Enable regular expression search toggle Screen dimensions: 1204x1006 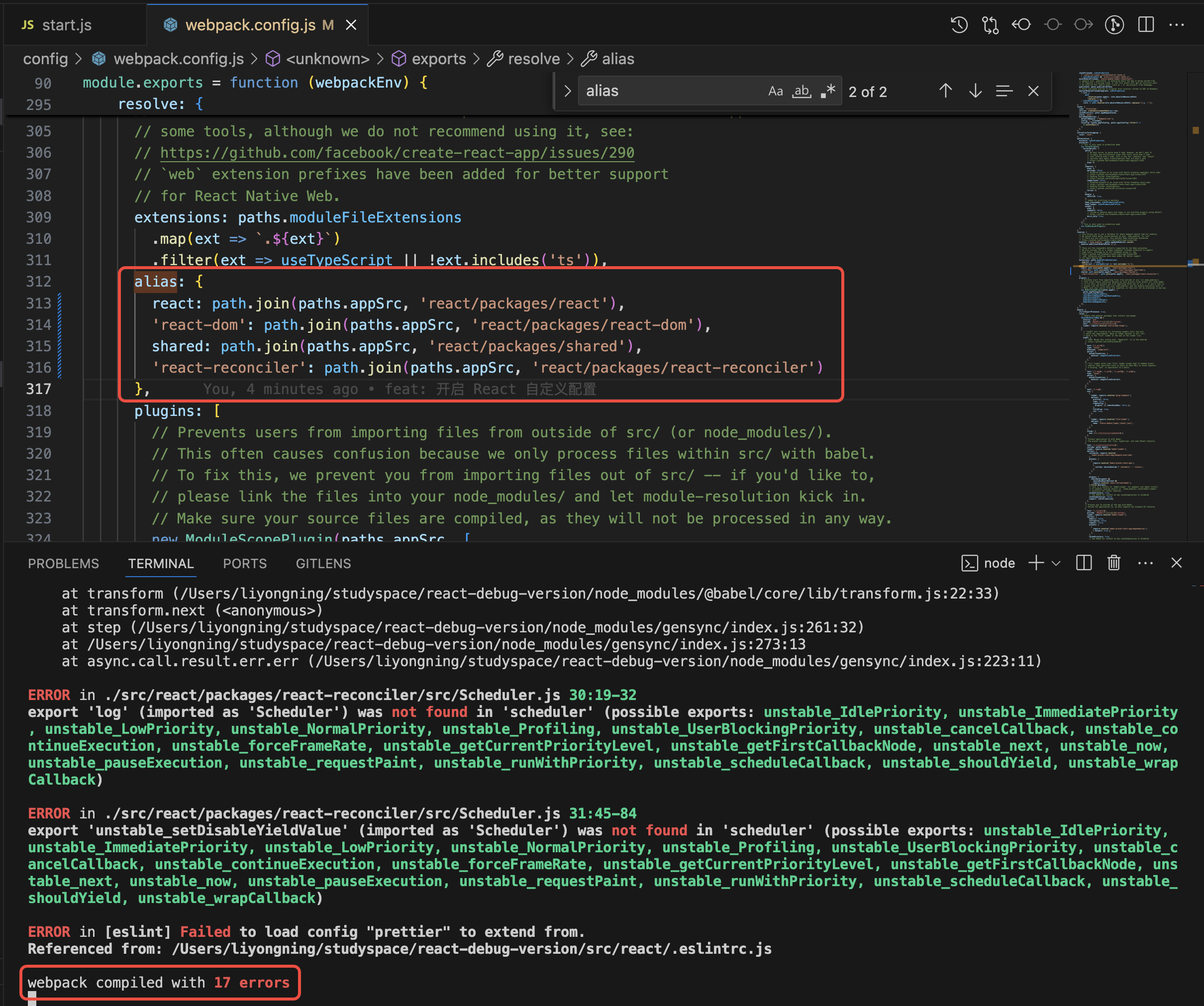pyautogui.click(x=827, y=91)
